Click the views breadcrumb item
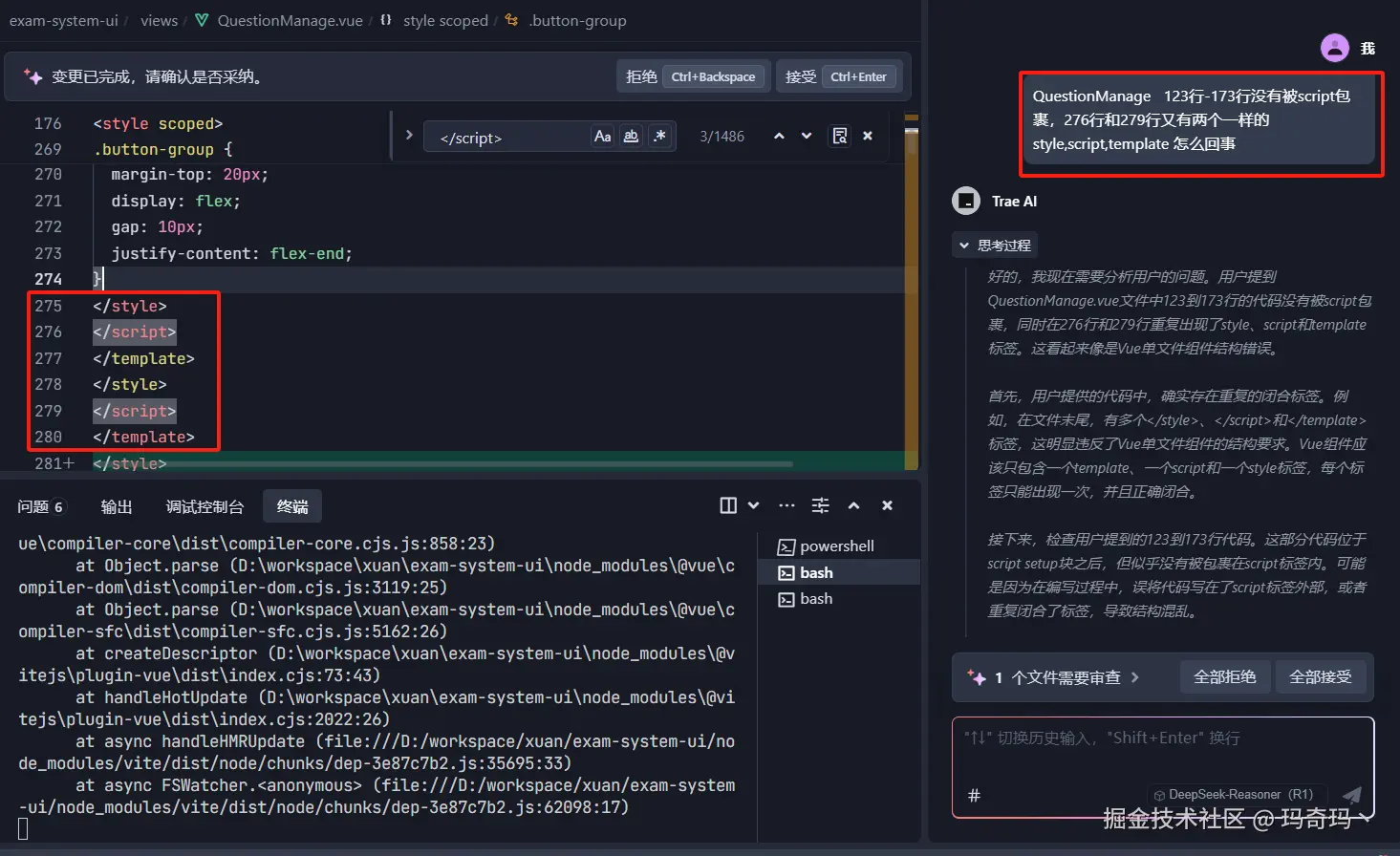This screenshot has width=1400, height=856. (159, 20)
